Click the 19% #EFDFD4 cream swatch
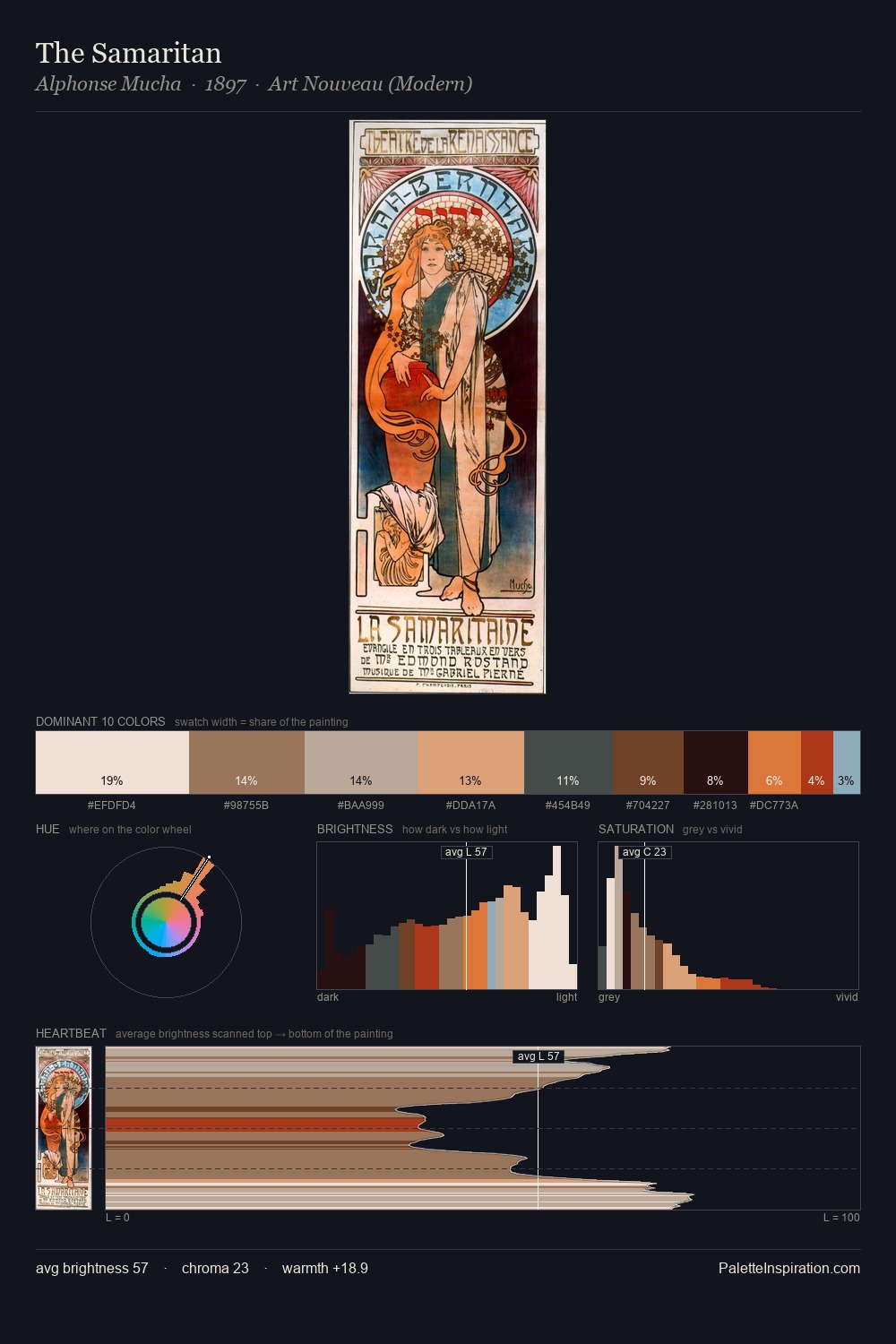 point(112,762)
